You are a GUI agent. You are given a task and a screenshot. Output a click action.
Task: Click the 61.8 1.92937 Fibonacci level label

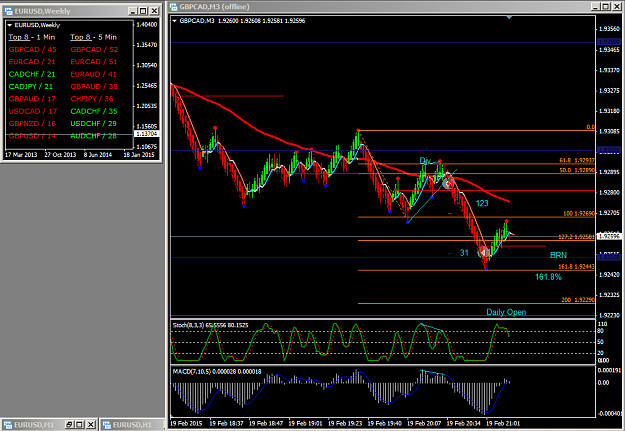pyautogui.click(x=577, y=160)
